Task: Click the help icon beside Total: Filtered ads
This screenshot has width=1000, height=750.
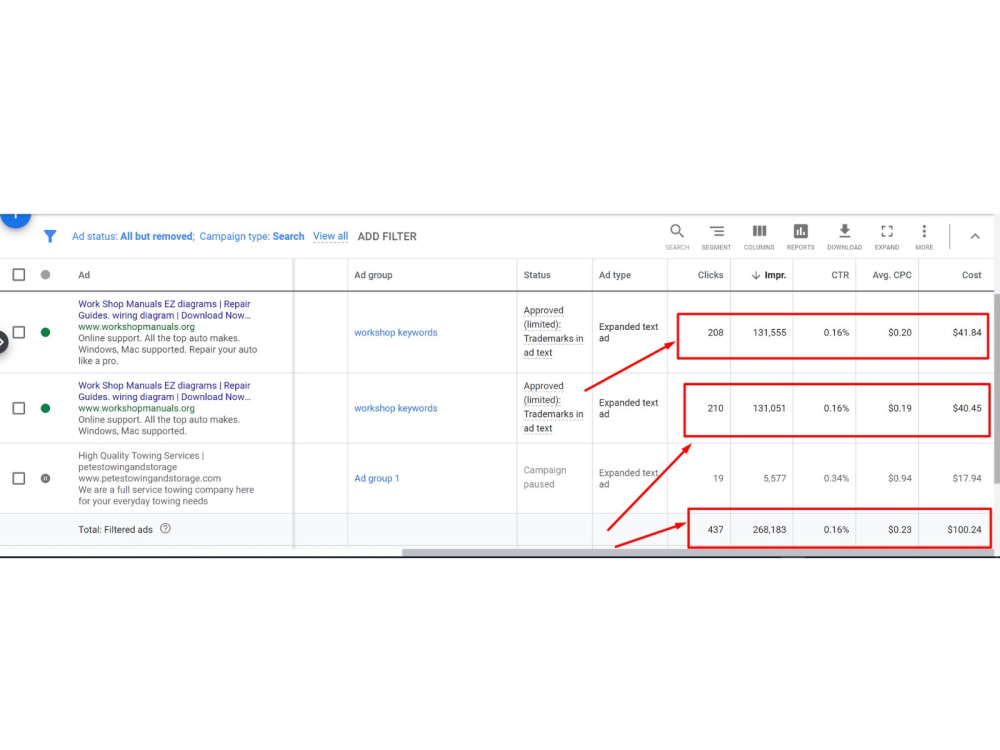Action: point(165,529)
